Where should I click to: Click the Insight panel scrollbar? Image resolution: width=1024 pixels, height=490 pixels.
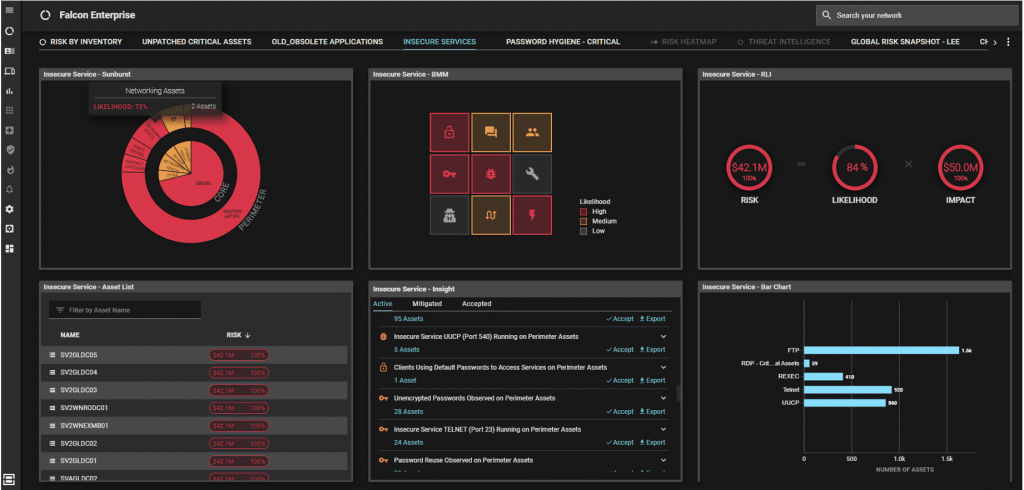click(678, 393)
